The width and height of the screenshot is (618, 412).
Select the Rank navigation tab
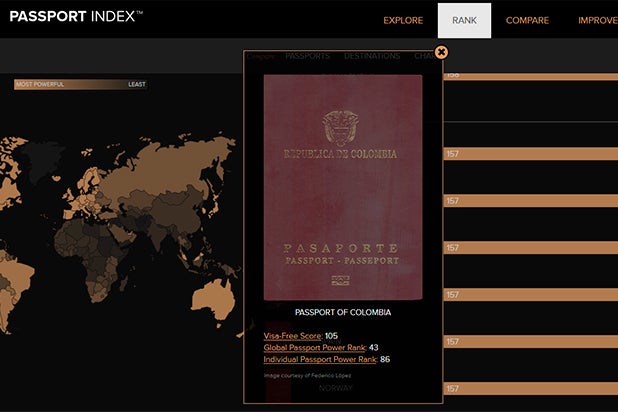[x=464, y=20]
